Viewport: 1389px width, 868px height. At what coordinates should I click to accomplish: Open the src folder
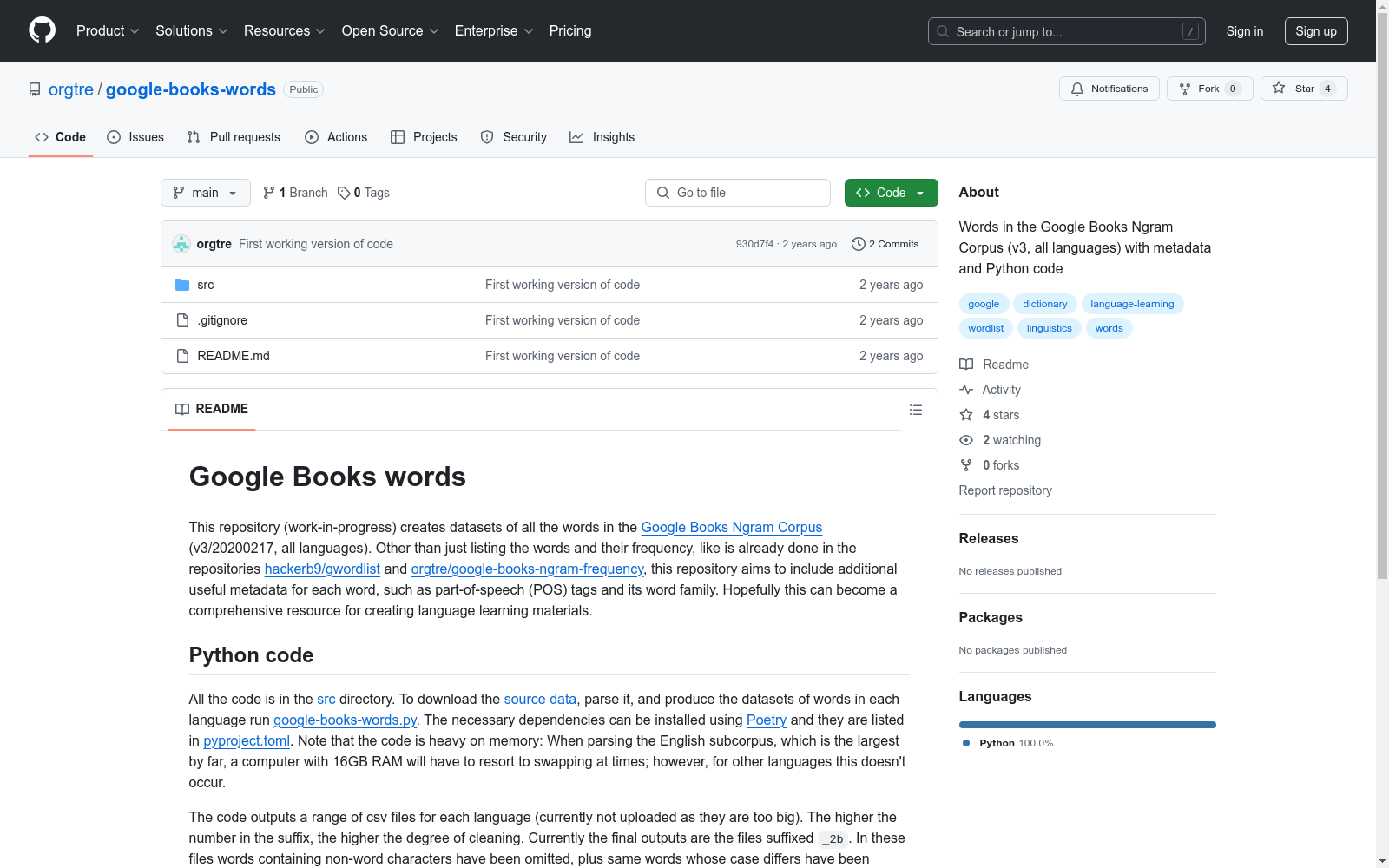coord(206,285)
